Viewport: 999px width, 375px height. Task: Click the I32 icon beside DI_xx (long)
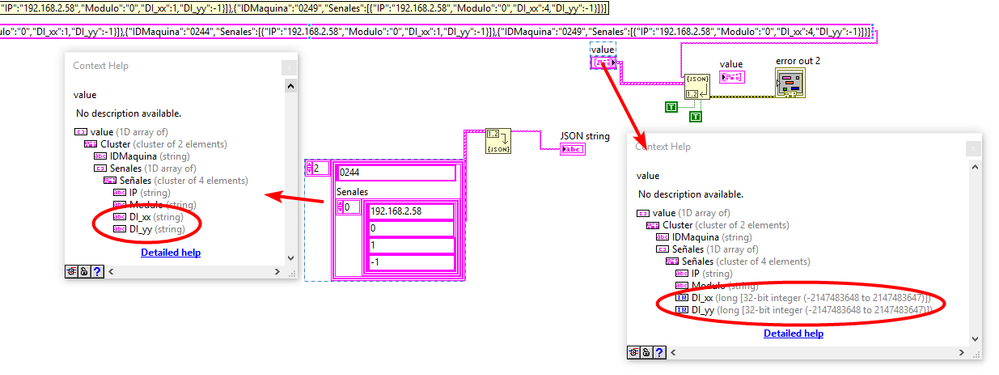[x=681, y=298]
